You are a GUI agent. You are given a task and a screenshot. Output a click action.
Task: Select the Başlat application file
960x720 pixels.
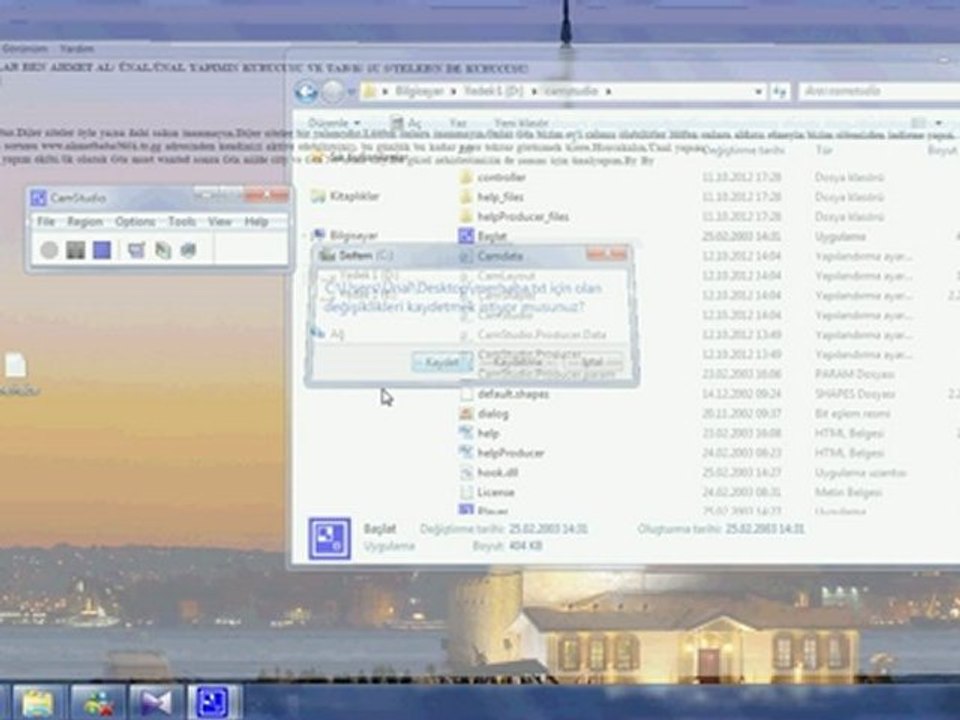[x=484, y=236]
